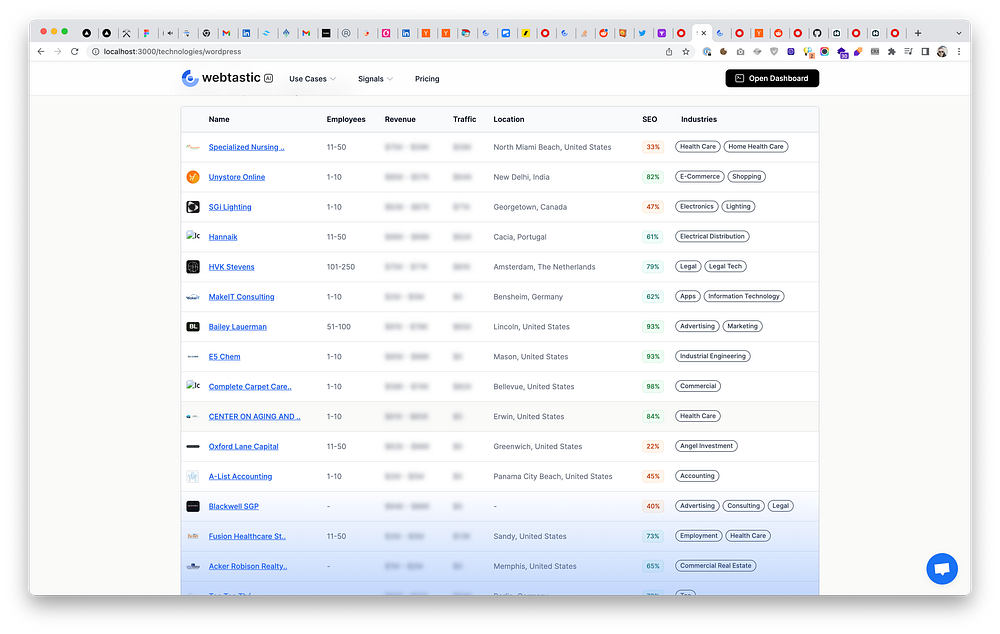The height and width of the screenshot is (634, 1000).
Task: Open the A-List Accounting link
Action: 240,477
